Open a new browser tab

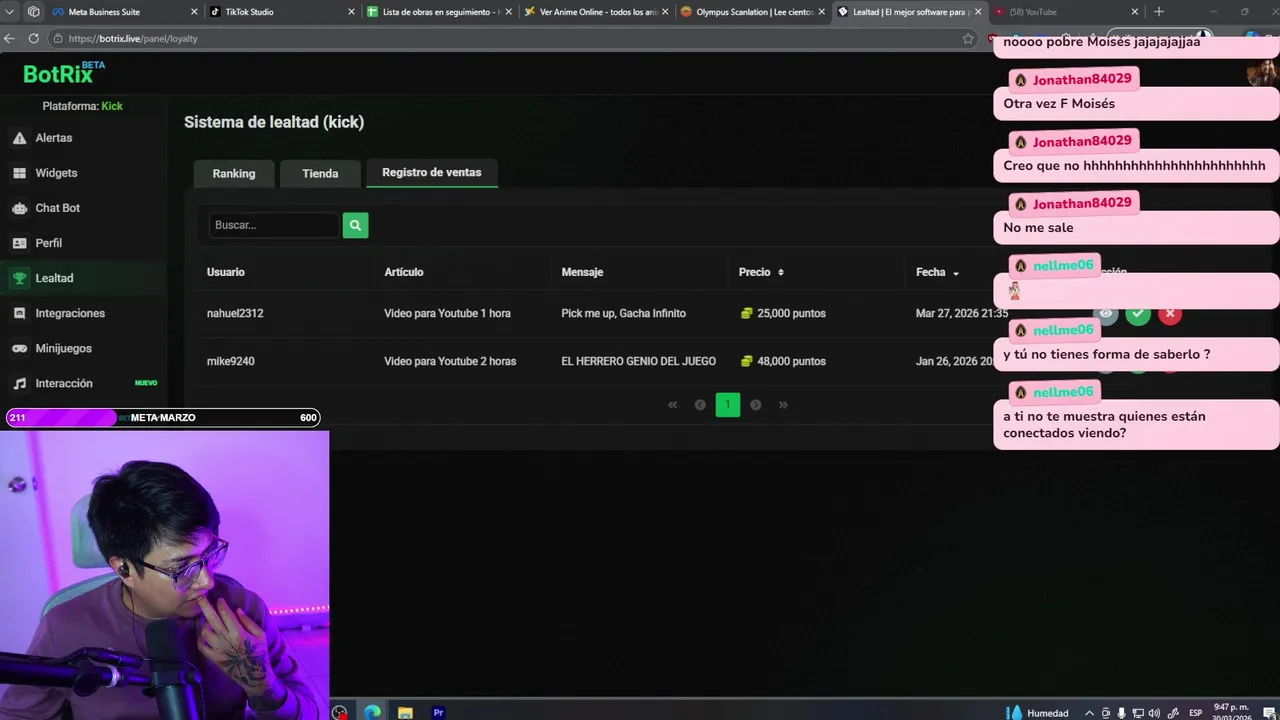1159,12
